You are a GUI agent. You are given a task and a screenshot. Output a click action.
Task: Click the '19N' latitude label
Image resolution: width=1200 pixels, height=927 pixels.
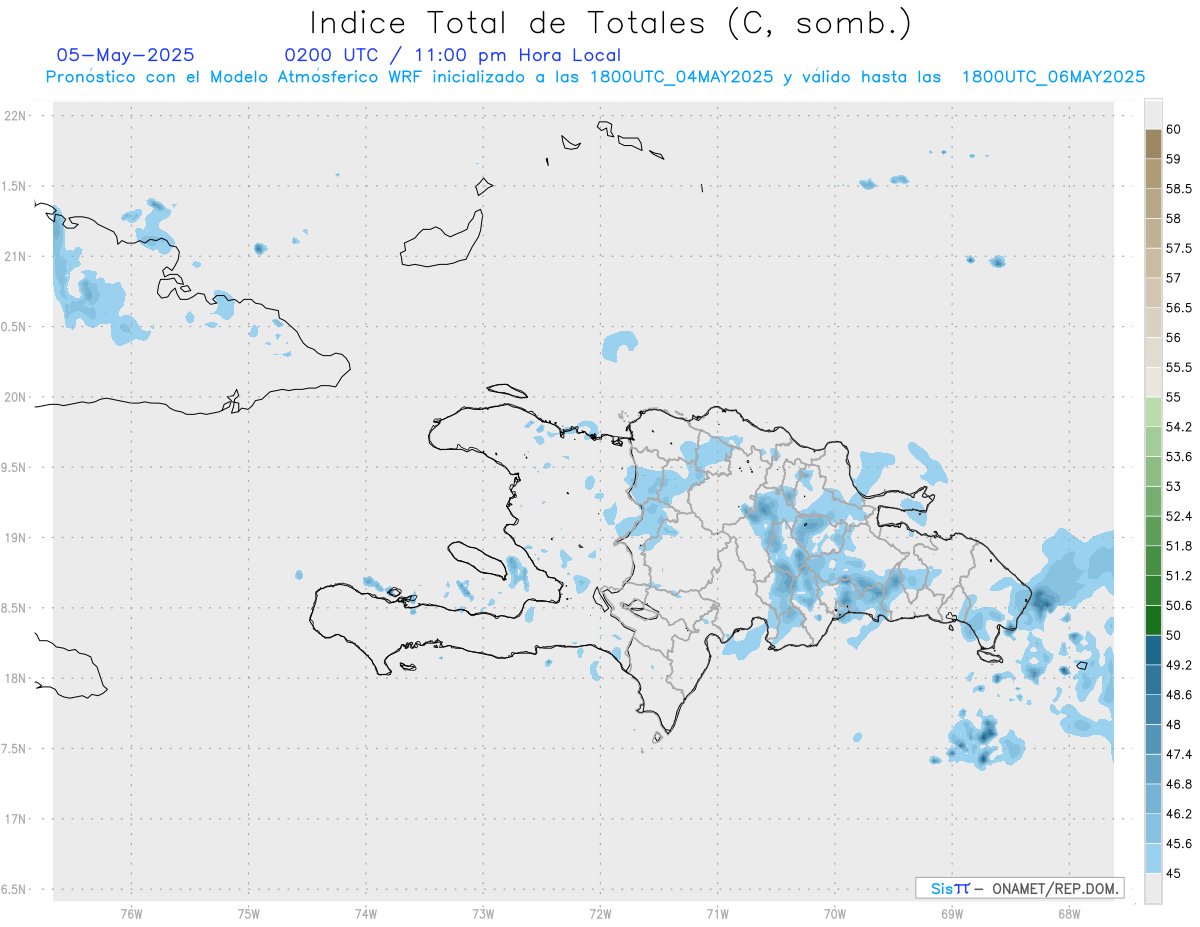coord(16,538)
